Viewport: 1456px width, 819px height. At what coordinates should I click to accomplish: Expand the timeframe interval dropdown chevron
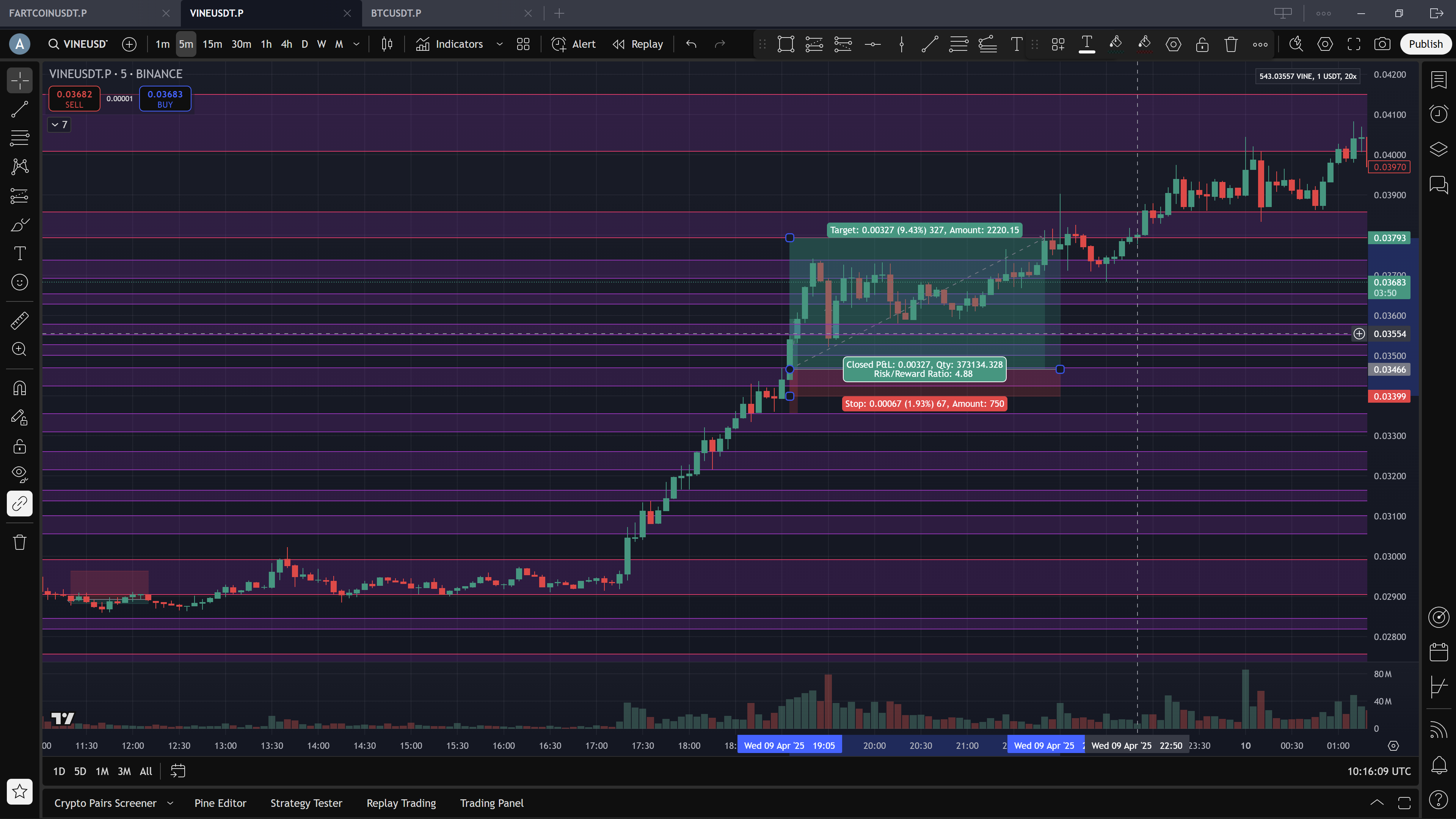click(356, 44)
